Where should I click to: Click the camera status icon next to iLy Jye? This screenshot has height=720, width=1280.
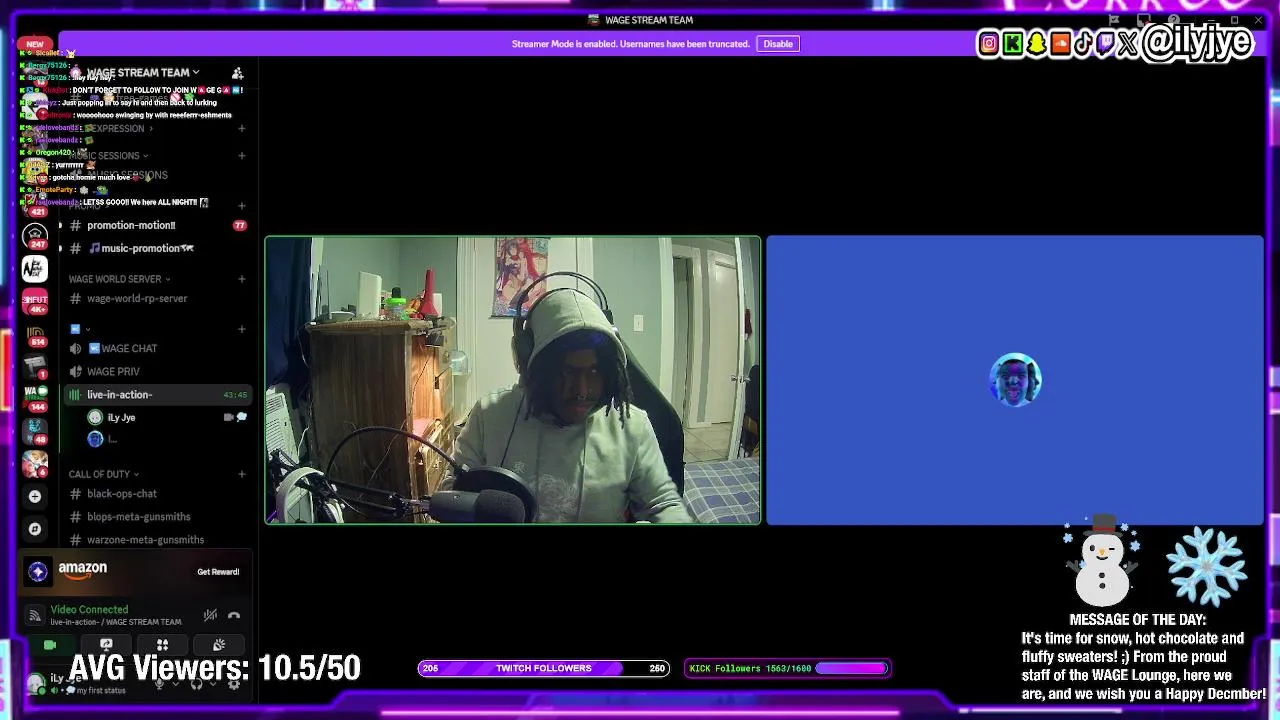[x=229, y=417]
